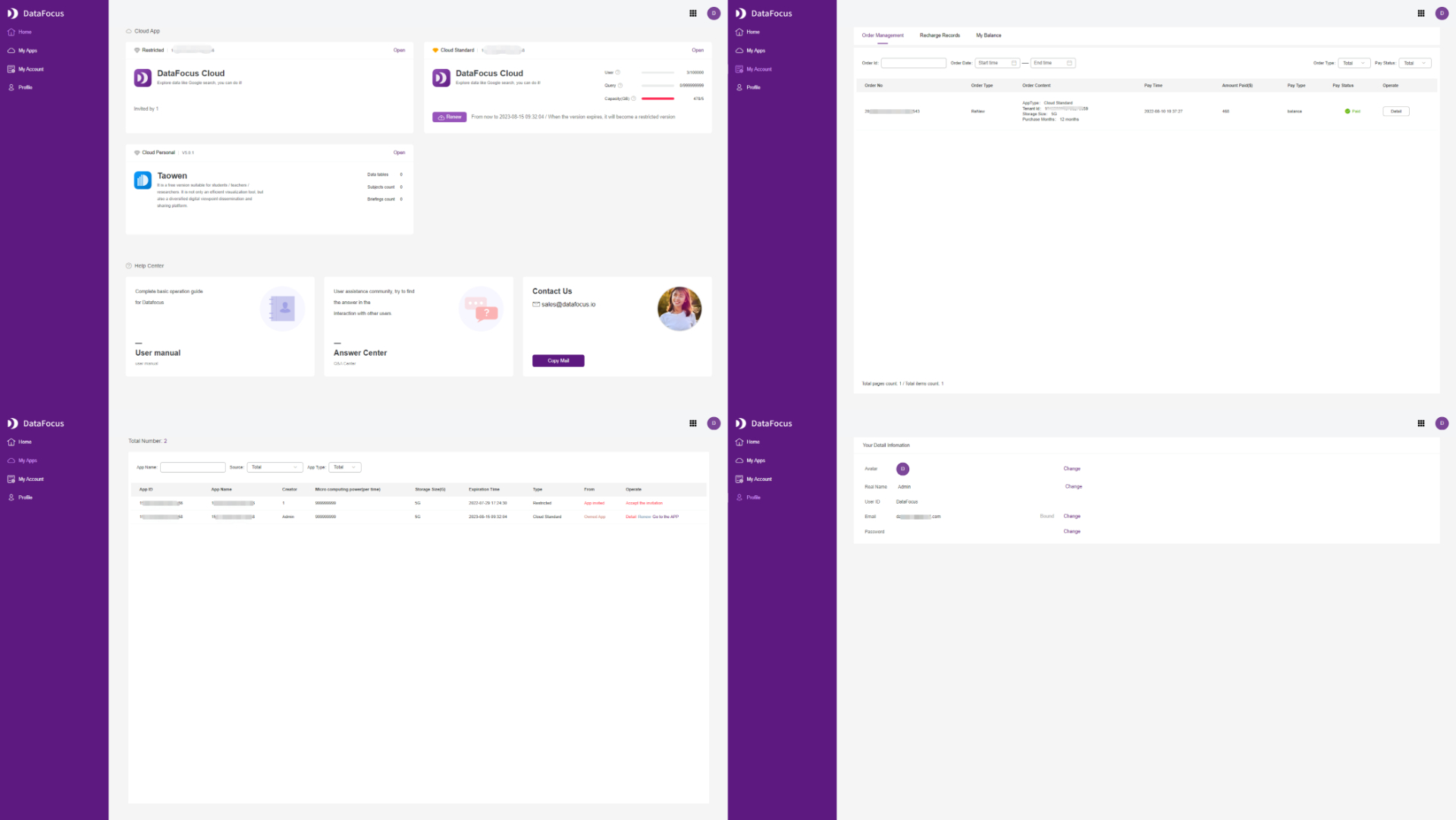Click the user manual book illustration icon
1456x820 pixels.
click(x=282, y=308)
